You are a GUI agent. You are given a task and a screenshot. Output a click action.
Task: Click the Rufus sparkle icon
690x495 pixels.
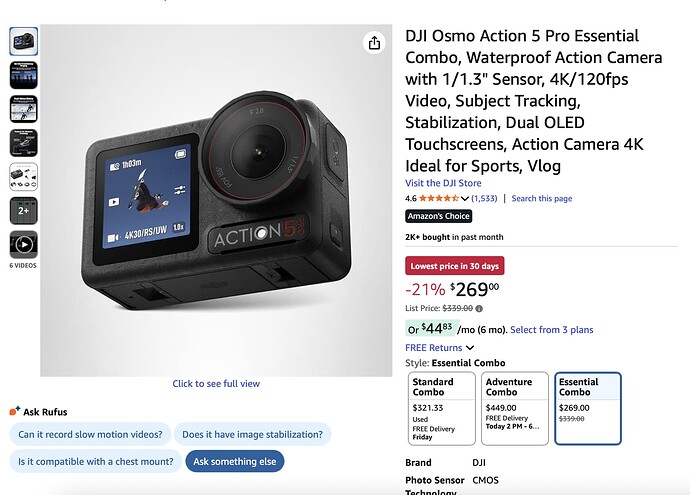coord(14,411)
